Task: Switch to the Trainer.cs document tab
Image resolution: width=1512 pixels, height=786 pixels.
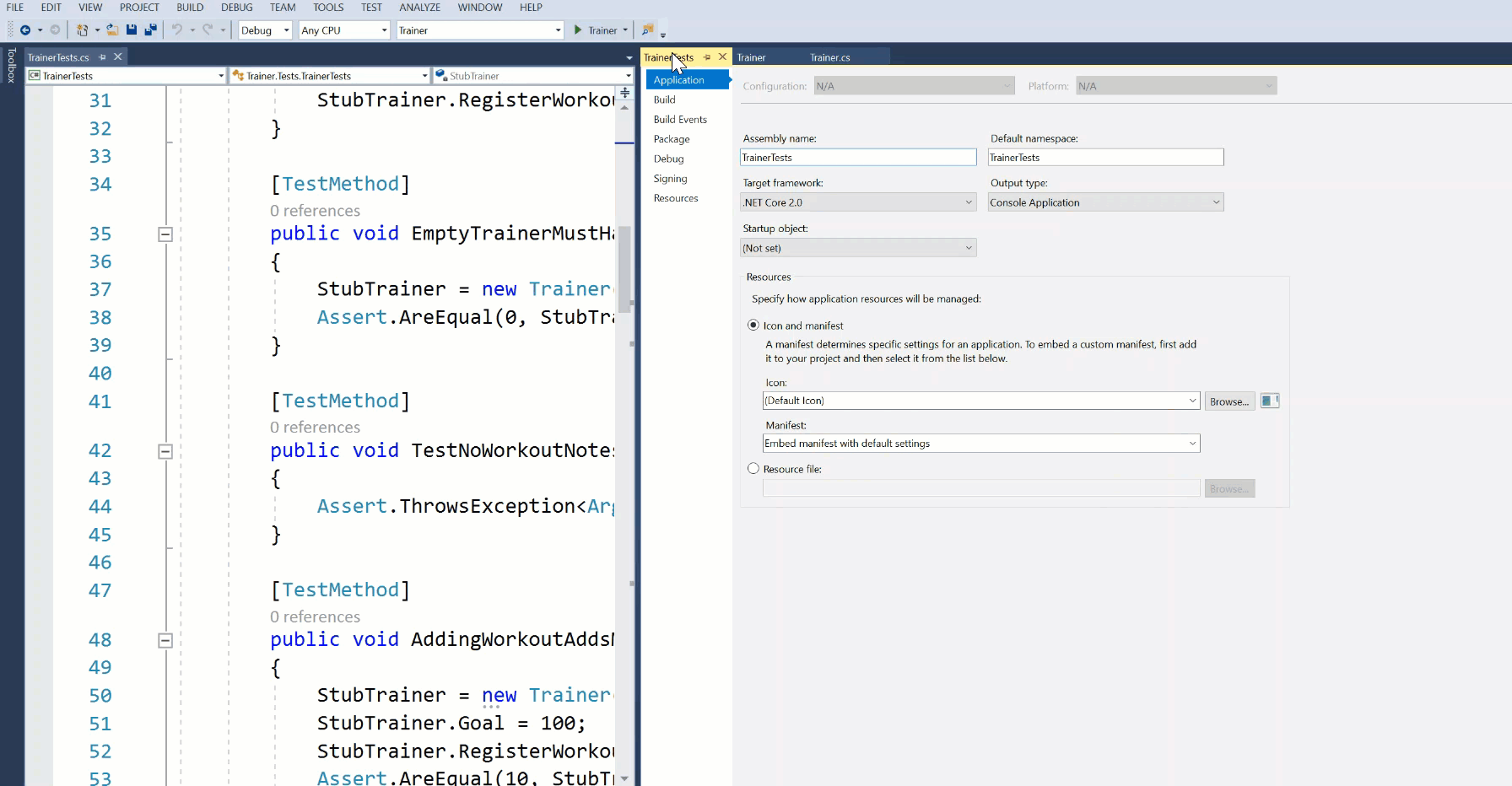Action: pyautogui.click(x=830, y=57)
